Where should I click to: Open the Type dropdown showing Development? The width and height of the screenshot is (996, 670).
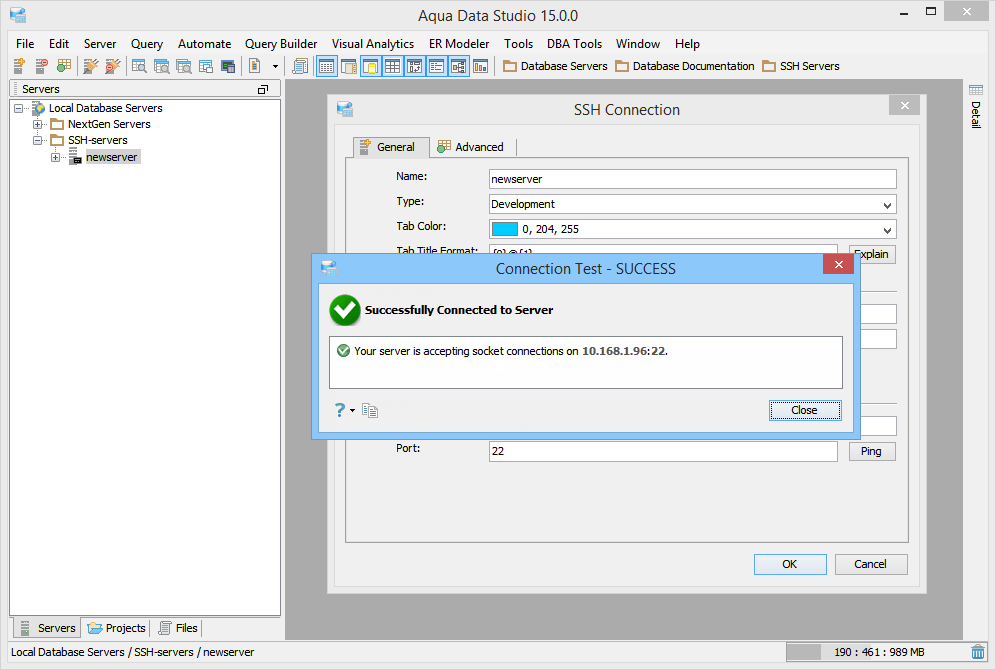692,204
